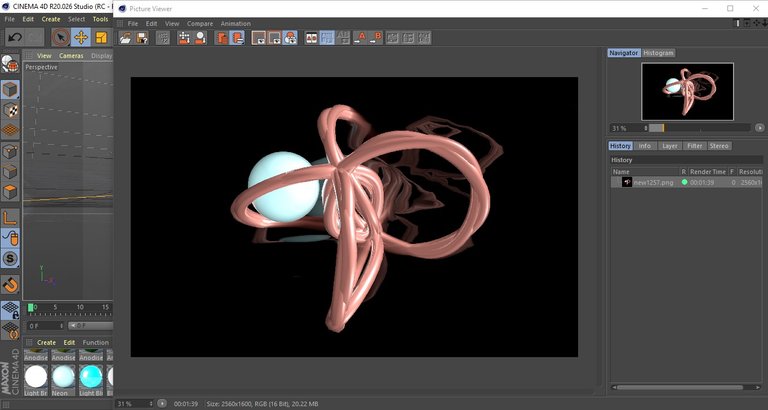Activate the Move tool with cross arrows
The width and height of the screenshot is (768, 410).
[x=81, y=37]
